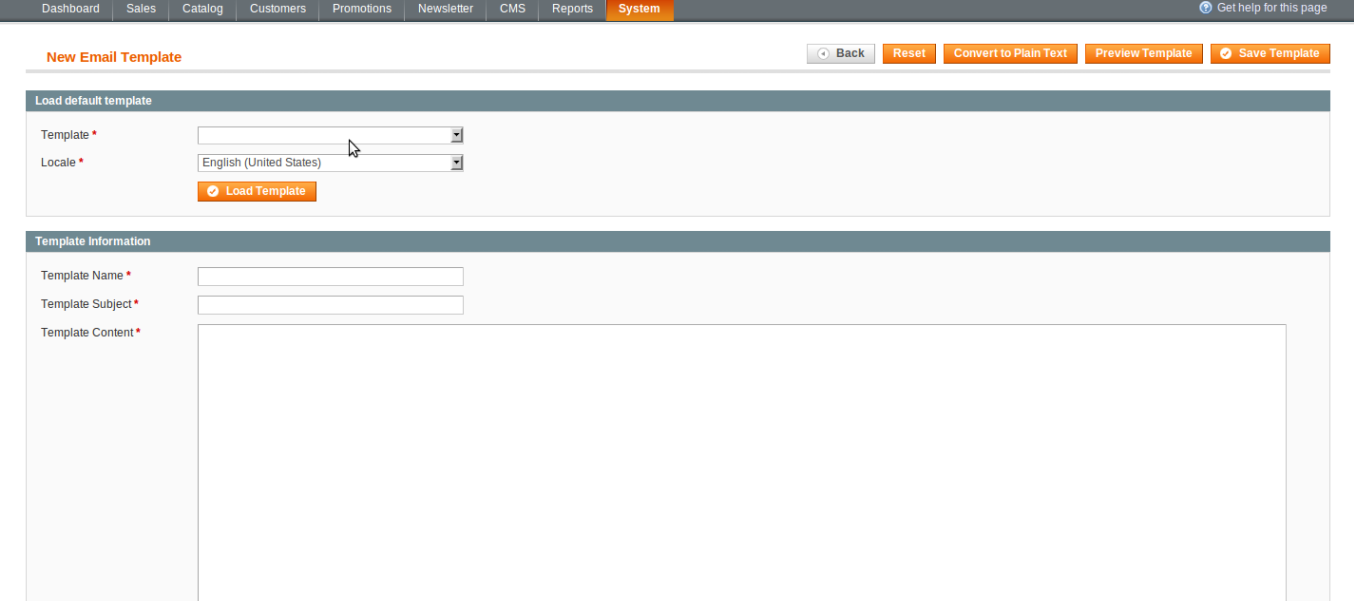Save the email template
This screenshot has height=601, width=1354.
[1270, 54]
